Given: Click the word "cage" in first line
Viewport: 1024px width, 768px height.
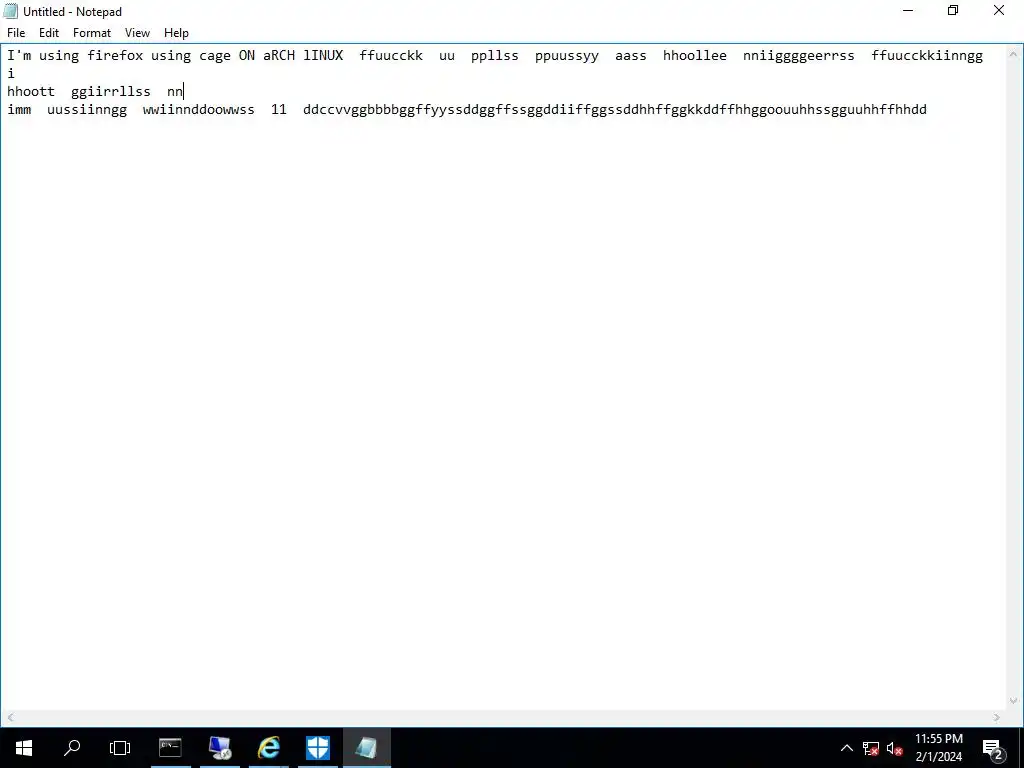Looking at the screenshot, I should click(215, 57).
